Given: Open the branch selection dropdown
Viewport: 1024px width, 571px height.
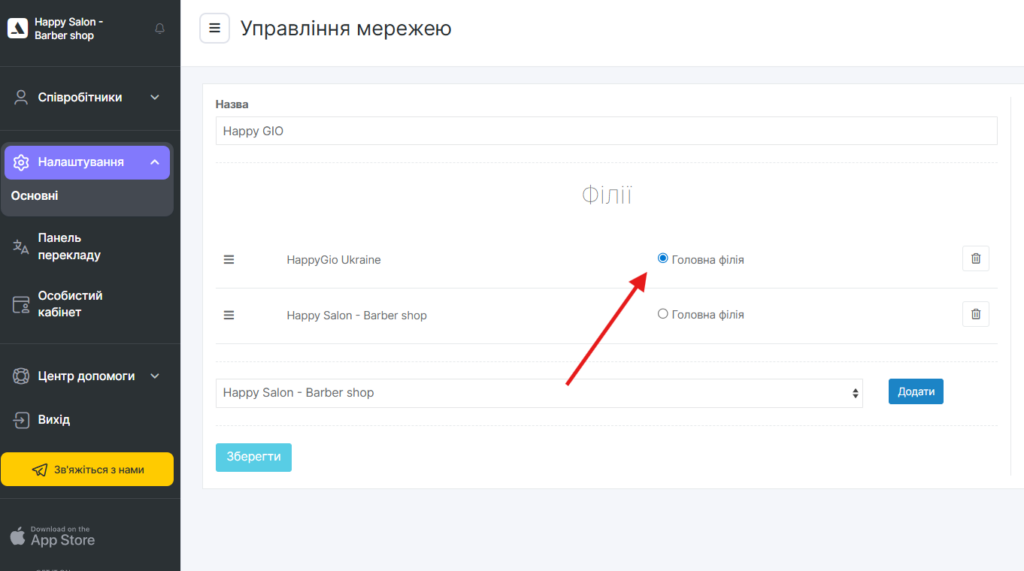Looking at the screenshot, I should (x=539, y=393).
